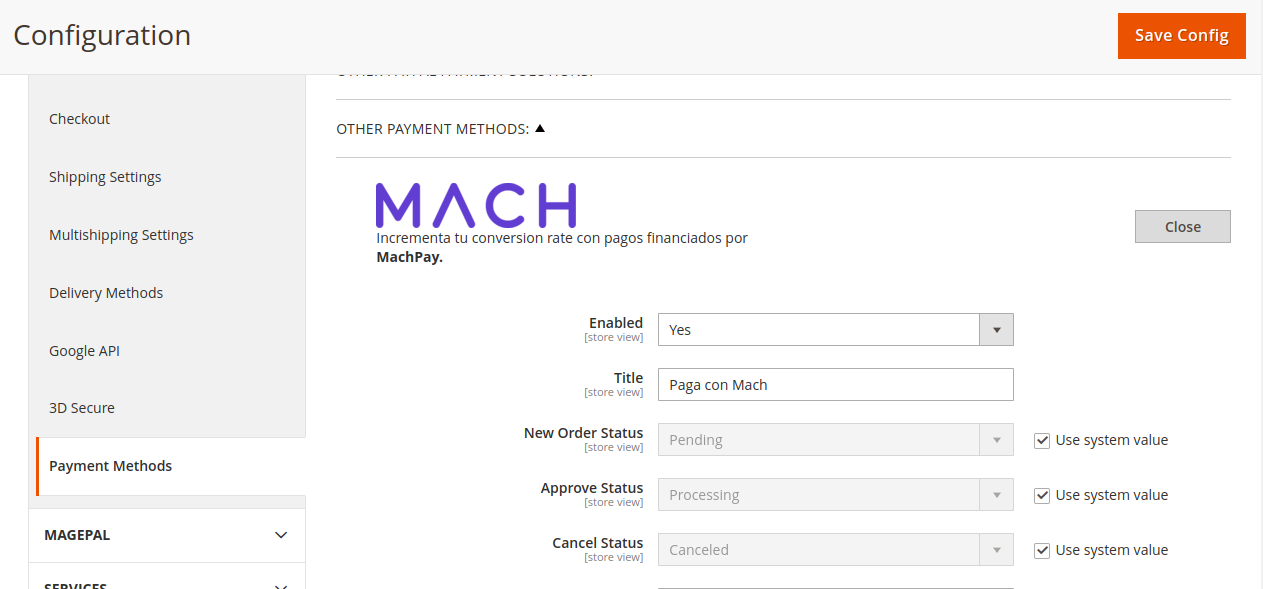1263x589 pixels.
Task: Click the Enabled field label
Action: [616, 323]
